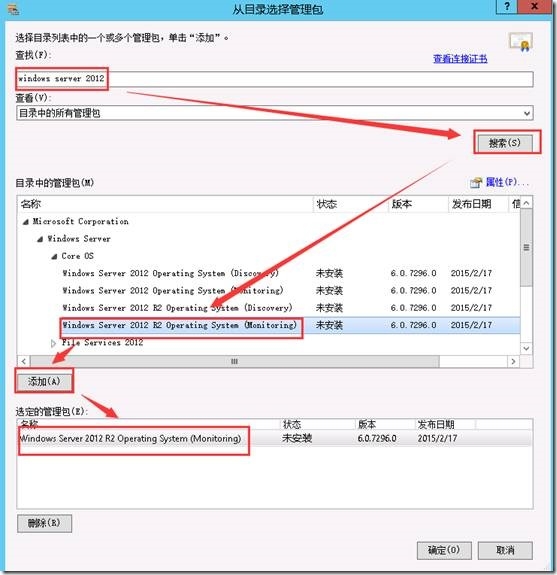This screenshot has width=557, height=575.
Task: Click 2015/2/17 date in selected packs row
Action: coord(437,438)
